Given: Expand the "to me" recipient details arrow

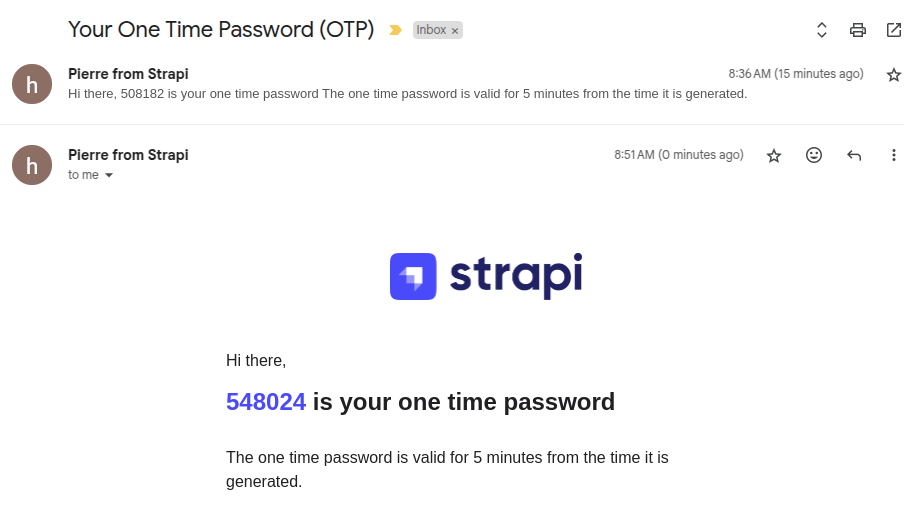Looking at the screenshot, I should click(x=109, y=175).
